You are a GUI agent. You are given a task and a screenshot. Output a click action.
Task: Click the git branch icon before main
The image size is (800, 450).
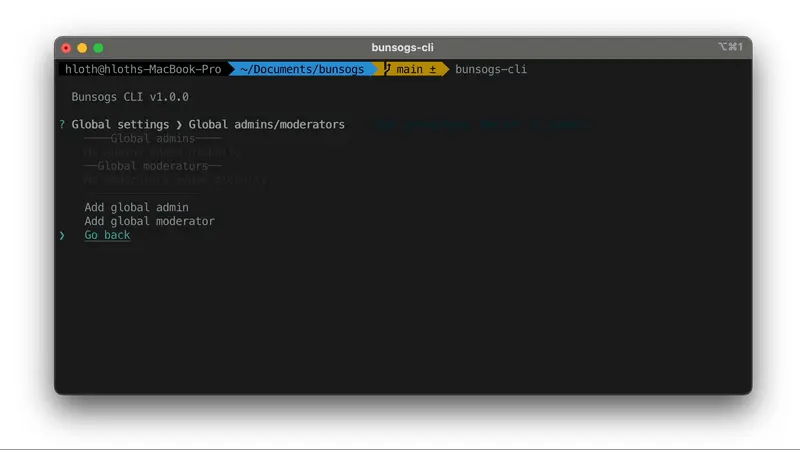[388, 69]
